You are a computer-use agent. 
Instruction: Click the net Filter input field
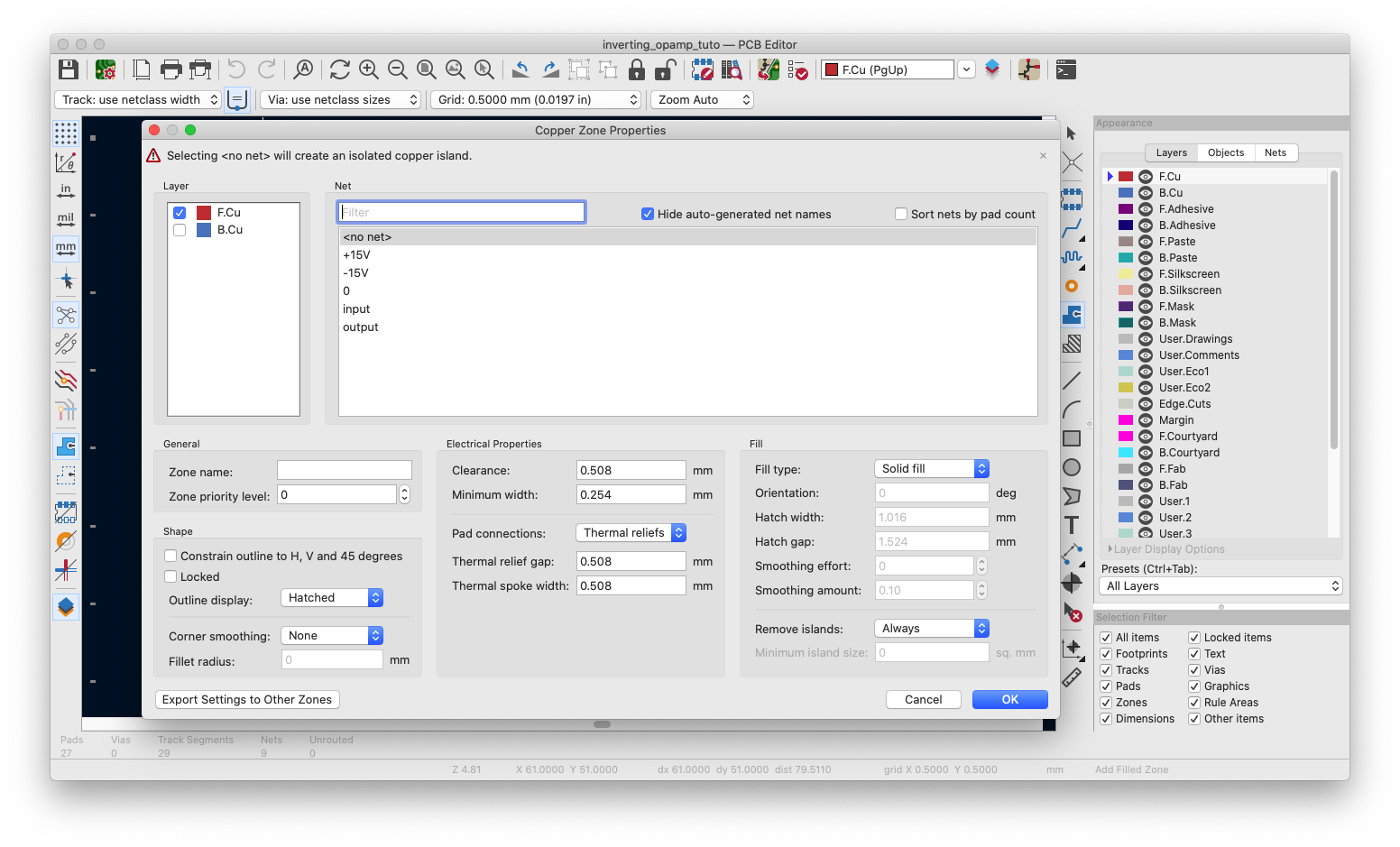(x=461, y=212)
